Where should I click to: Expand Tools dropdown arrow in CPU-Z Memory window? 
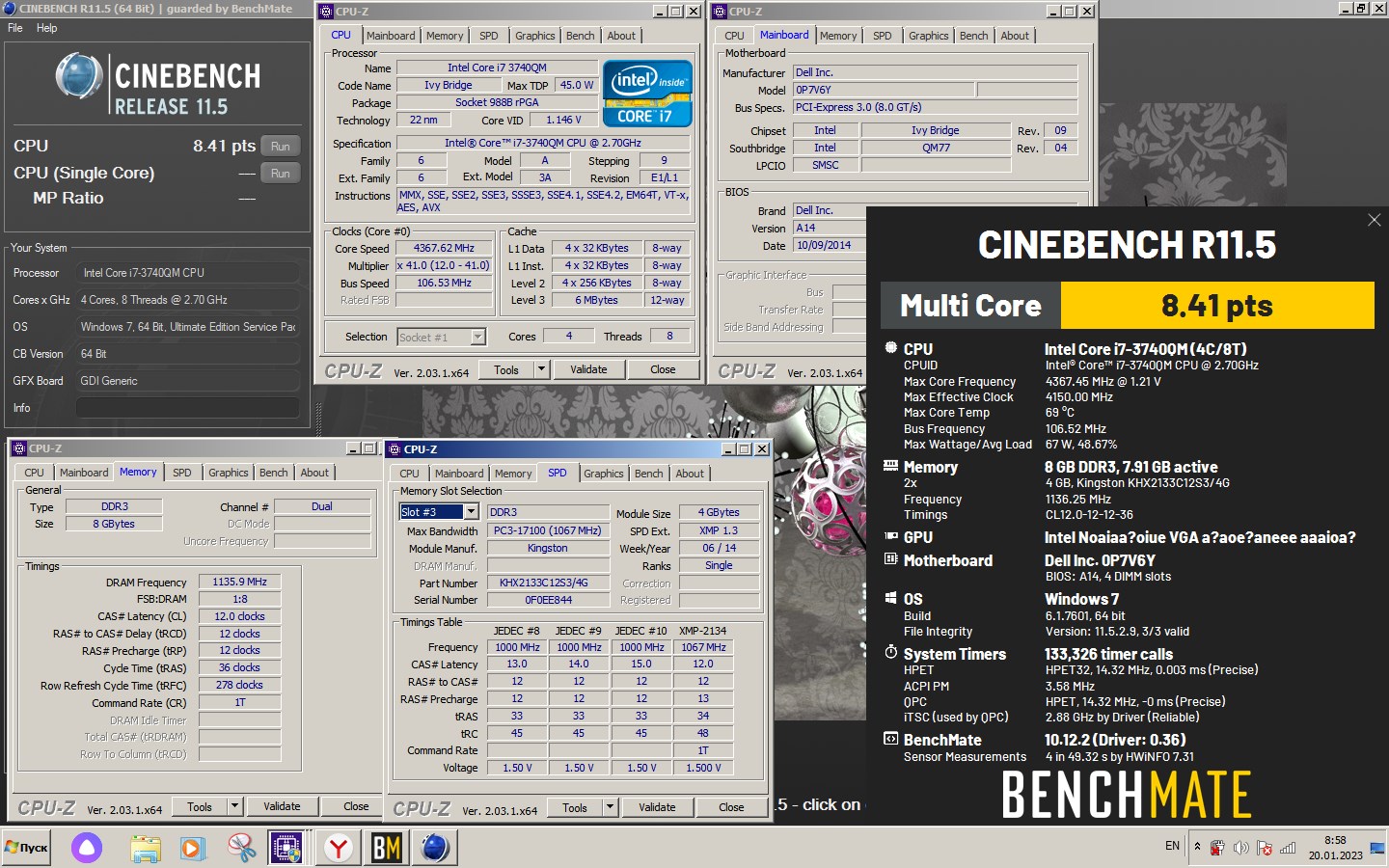pos(234,806)
